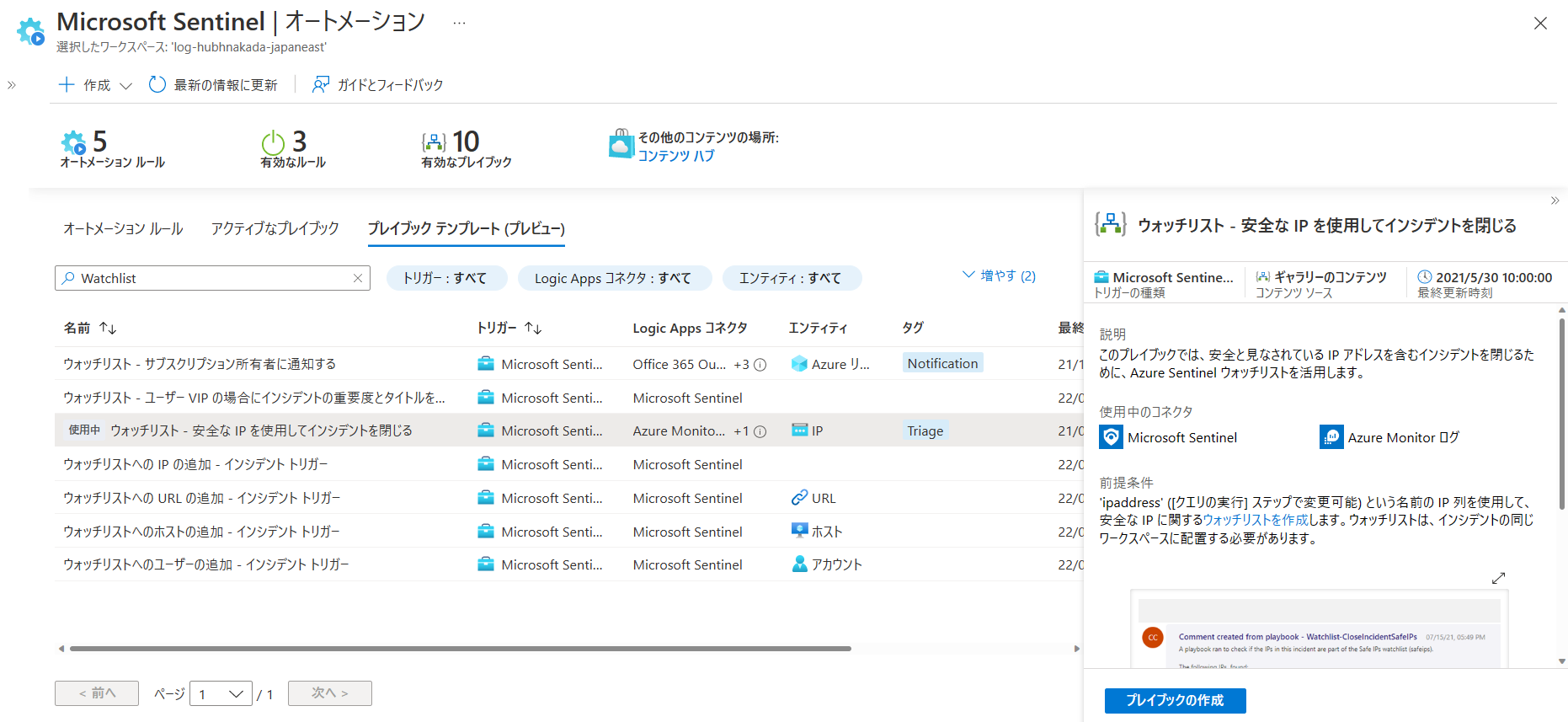This screenshot has width=1568, height=722.
Task: Click the power icon for 有効なルール
Action: [x=273, y=142]
